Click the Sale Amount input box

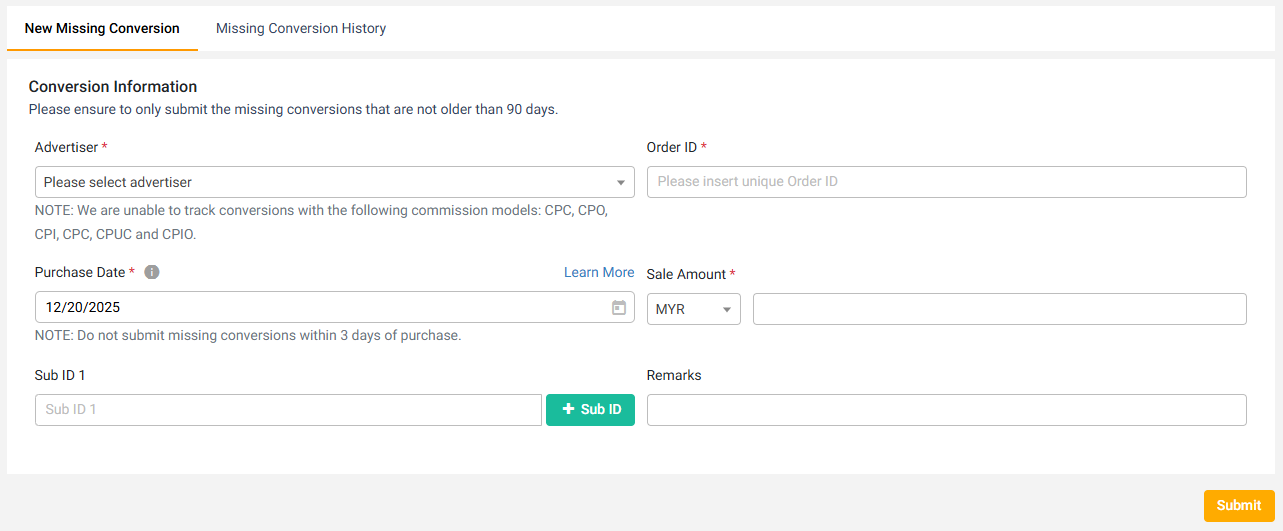tap(999, 310)
